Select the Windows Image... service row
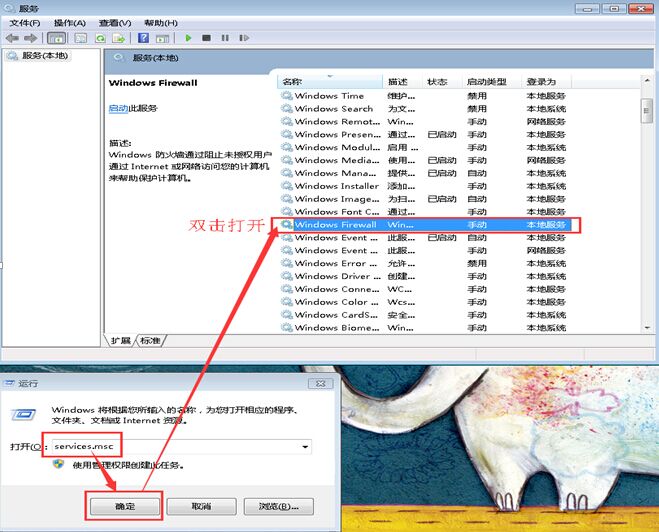 click(x=424, y=199)
